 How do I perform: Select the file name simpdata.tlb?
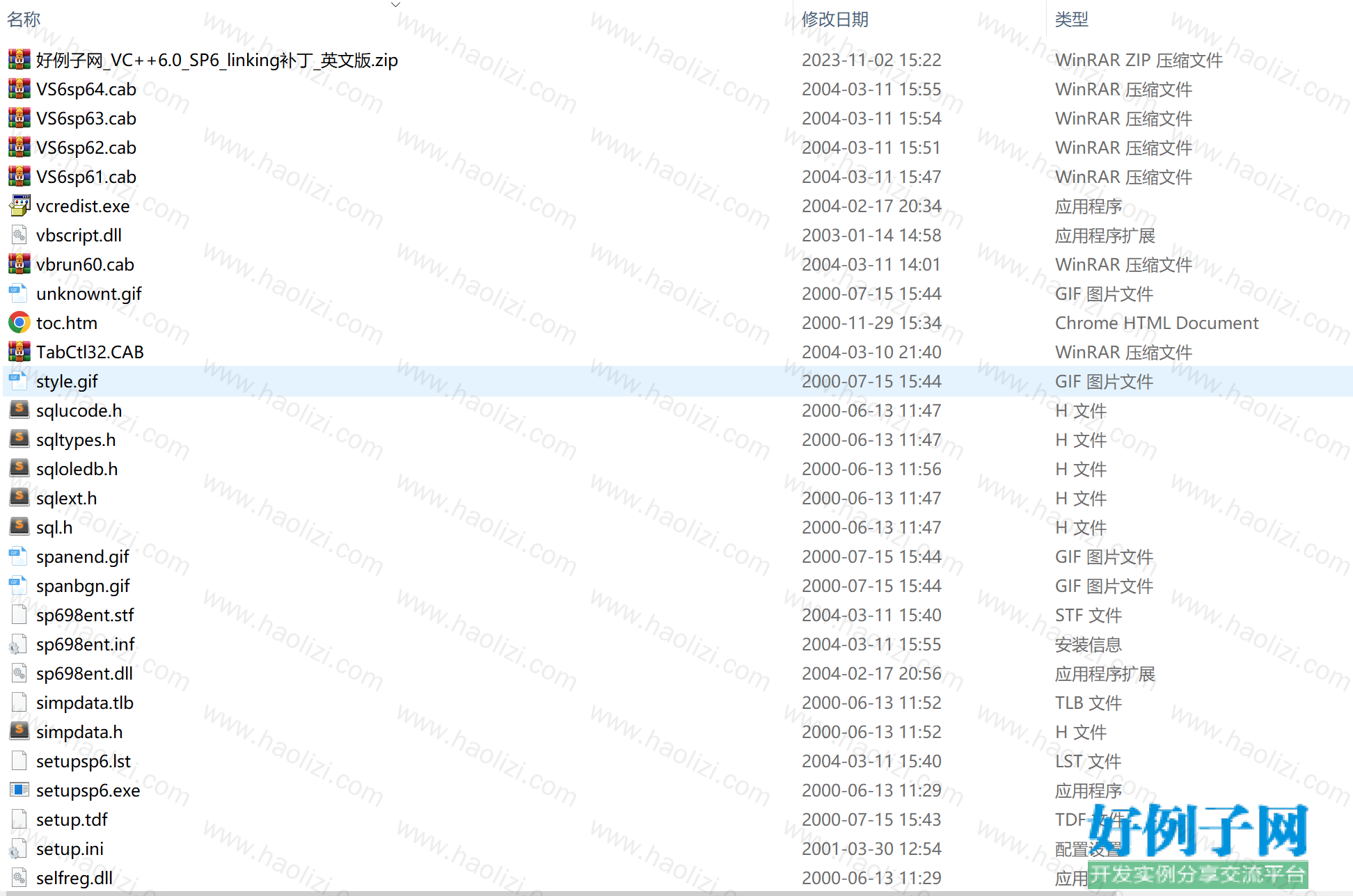coord(85,703)
